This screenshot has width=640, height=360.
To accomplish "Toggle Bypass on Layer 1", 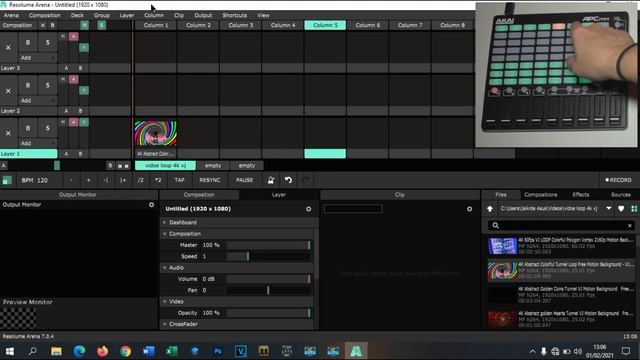I will pos(28,128).
